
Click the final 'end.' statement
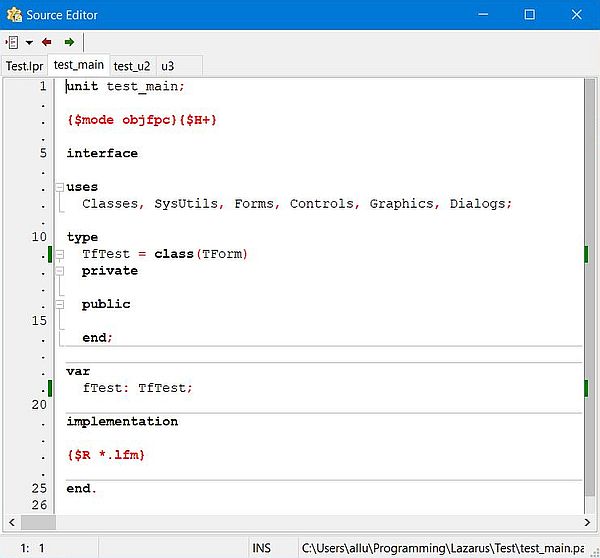click(x=82, y=489)
